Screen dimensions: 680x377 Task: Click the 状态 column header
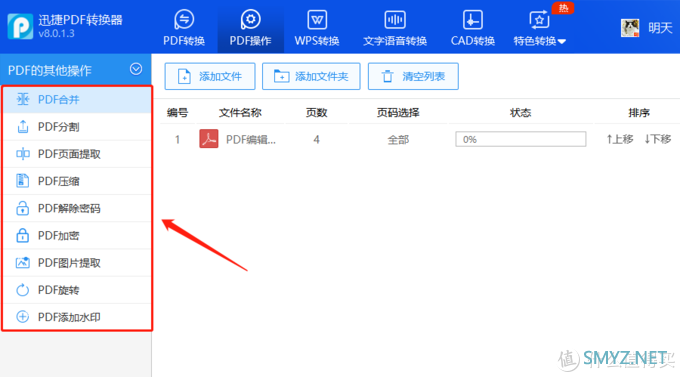point(520,113)
